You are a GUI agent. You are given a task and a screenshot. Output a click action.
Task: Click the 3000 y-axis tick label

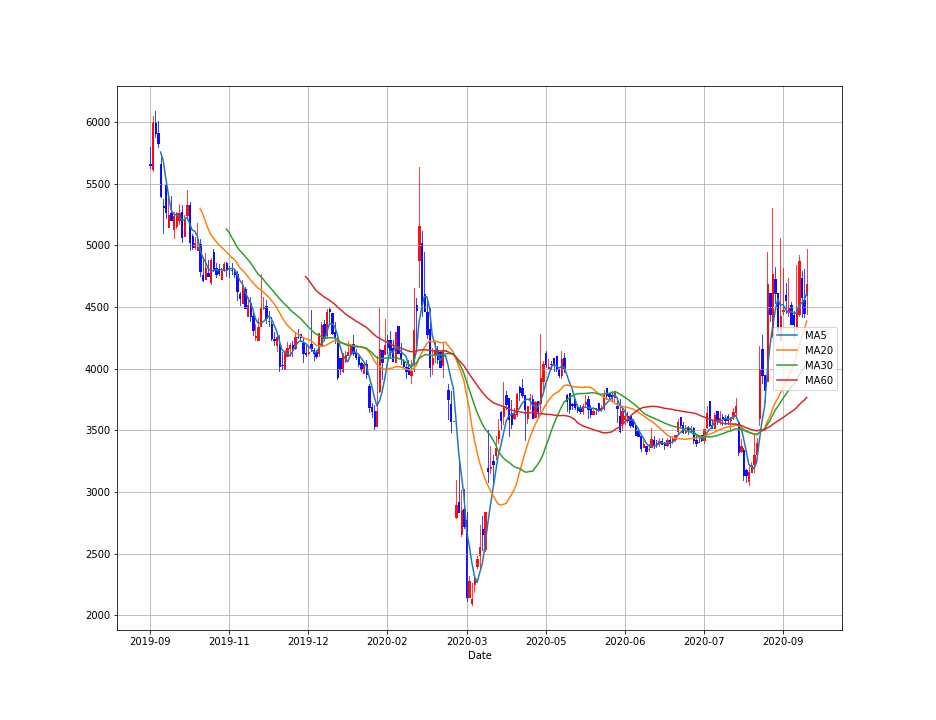click(98, 493)
